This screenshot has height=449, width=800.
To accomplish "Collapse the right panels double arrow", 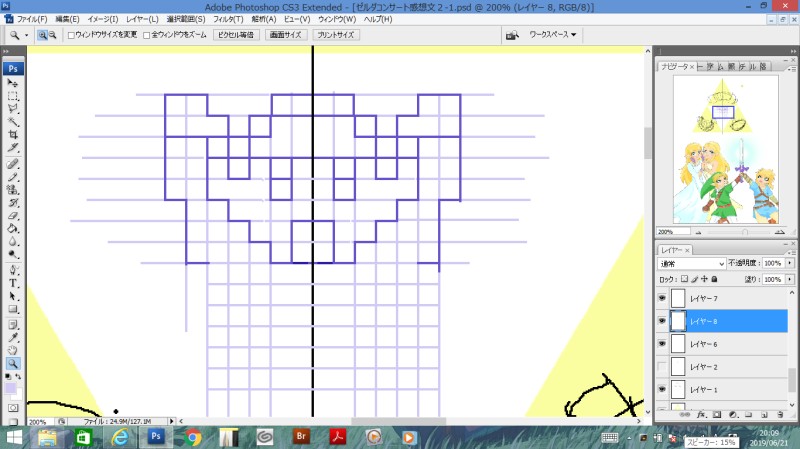I will coord(793,51).
